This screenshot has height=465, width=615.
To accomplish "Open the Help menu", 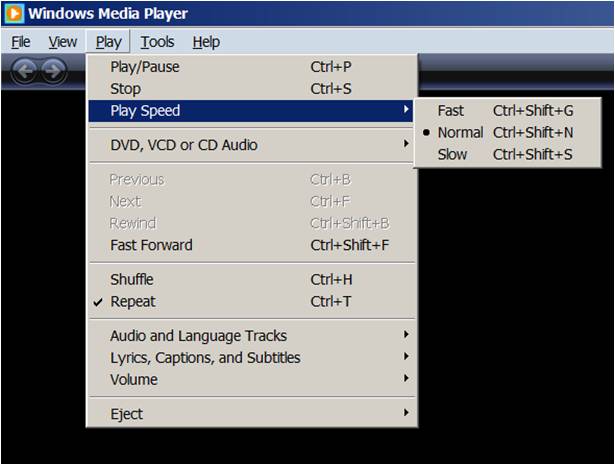I will (x=206, y=42).
